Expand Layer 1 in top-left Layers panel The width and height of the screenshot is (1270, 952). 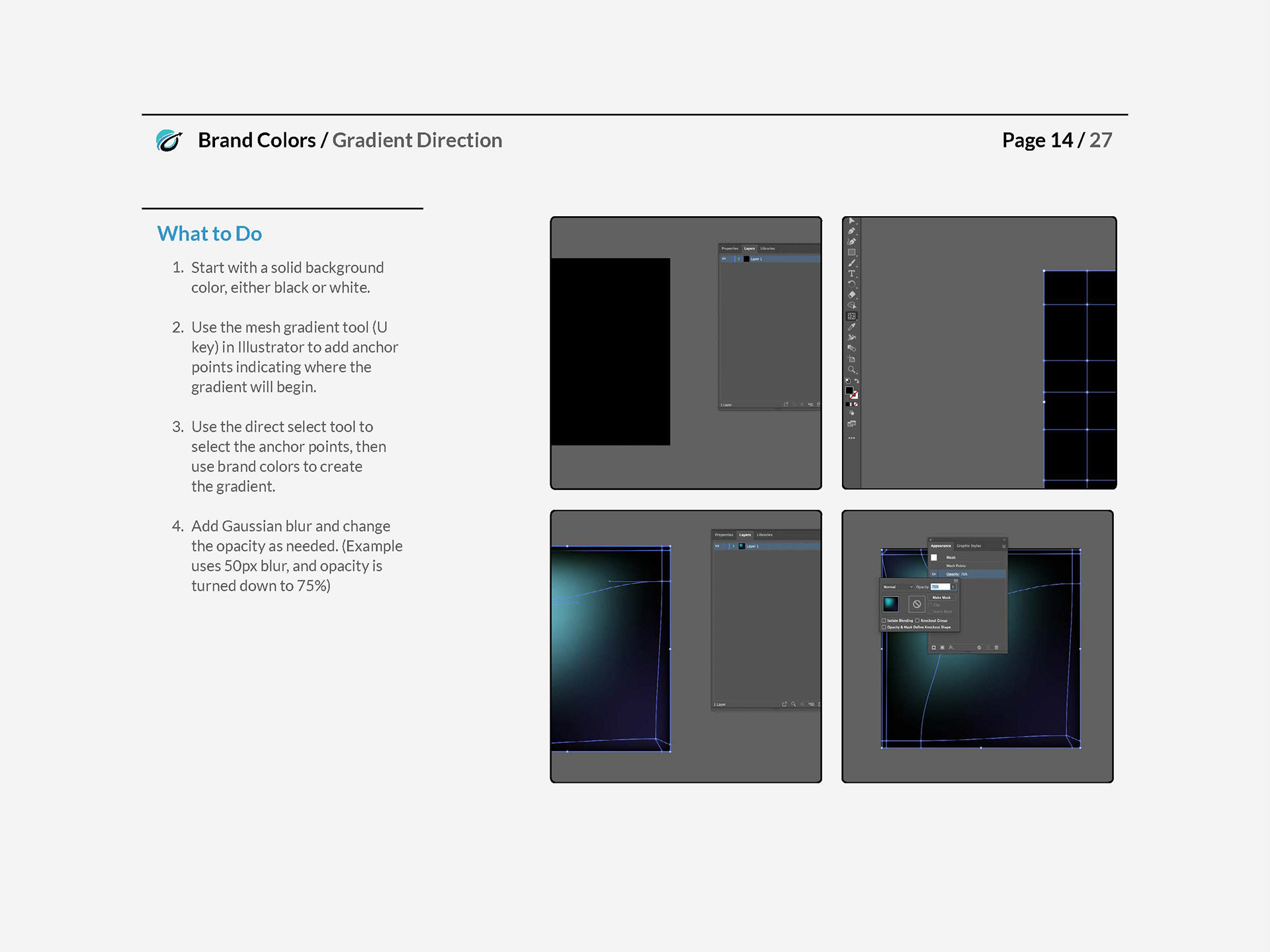pyautogui.click(x=738, y=258)
